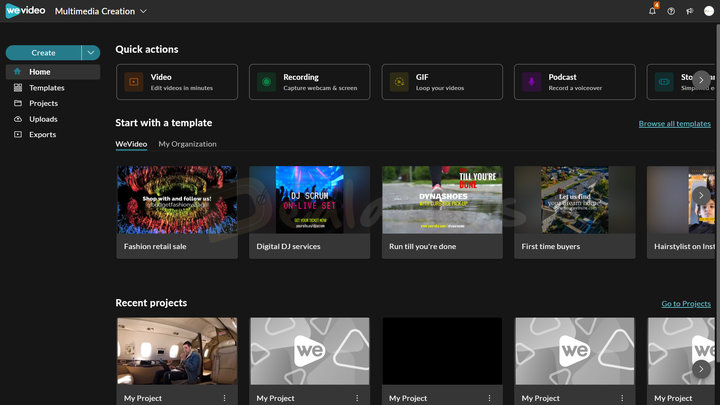Open the user account avatar
The width and height of the screenshot is (720, 405).
[x=709, y=11]
